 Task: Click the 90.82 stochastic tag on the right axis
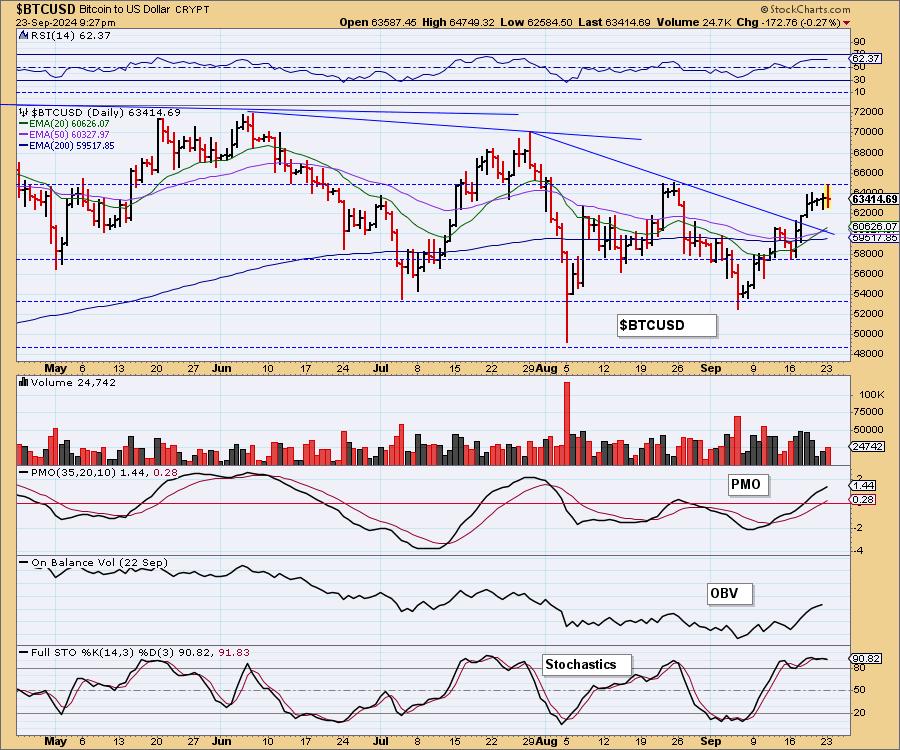point(866,658)
